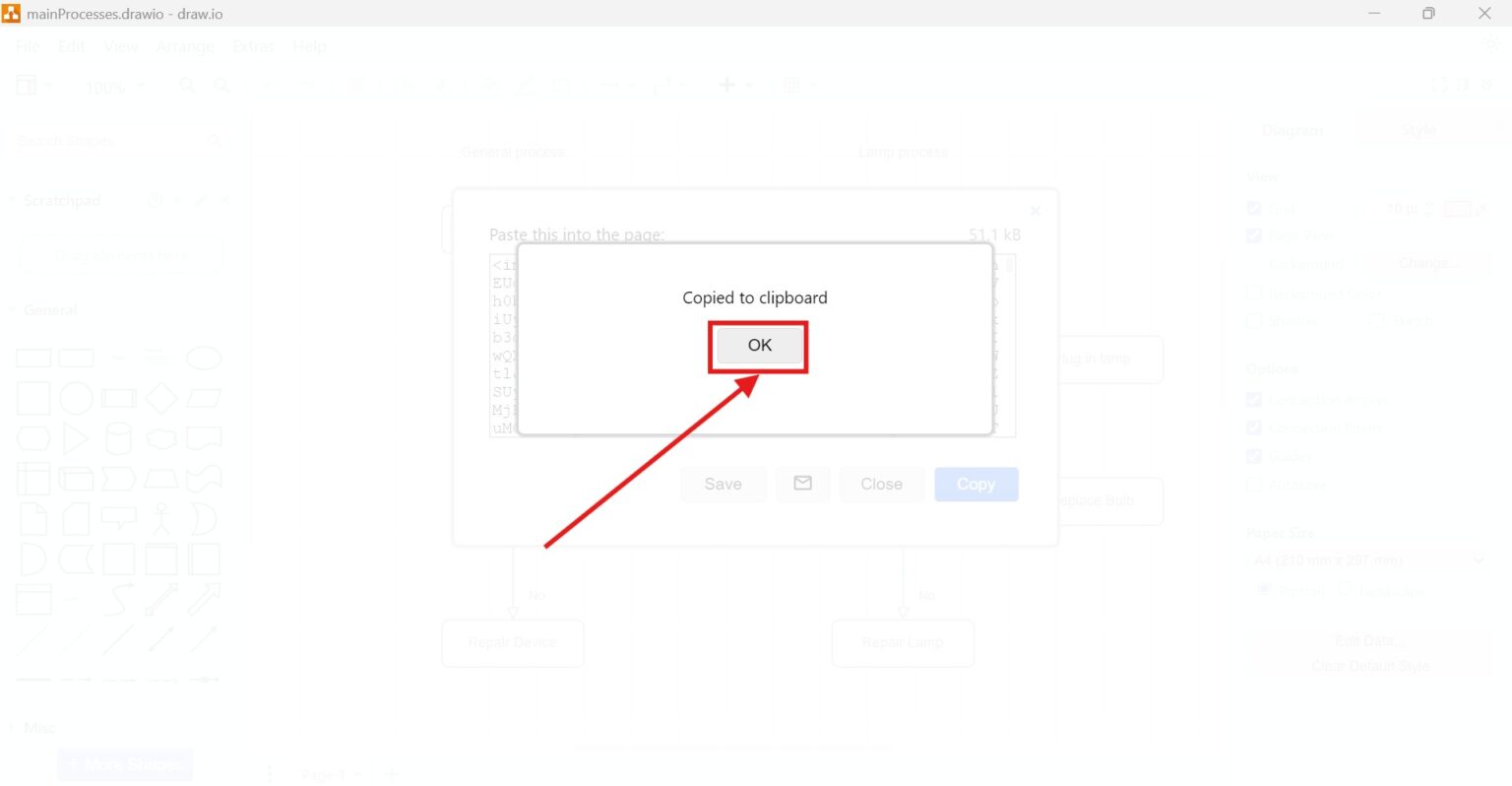Click the plus insert icon in toolbar

(x=727, y=85)
